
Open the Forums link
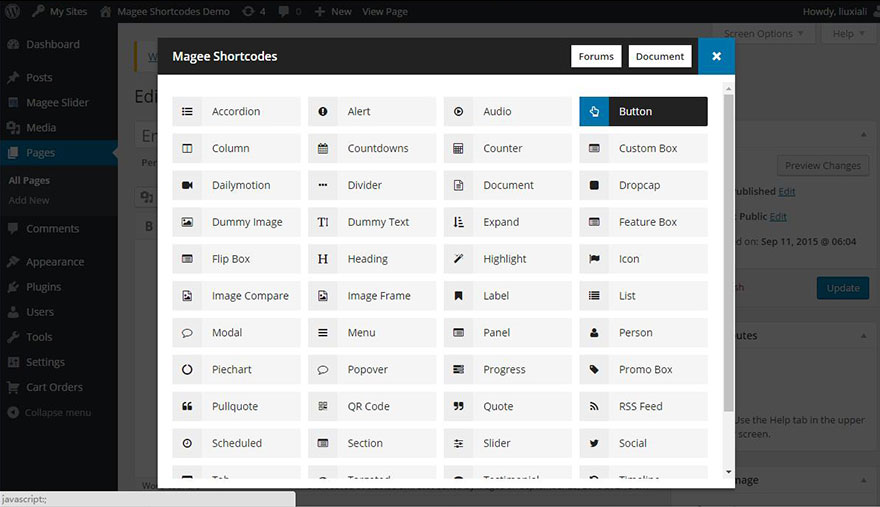(596, 57)
